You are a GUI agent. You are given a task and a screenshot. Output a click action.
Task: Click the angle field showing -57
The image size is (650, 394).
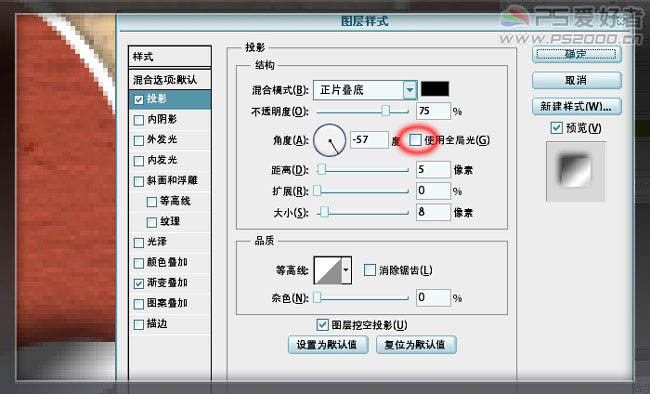pyautogui.click(x=369, y=140)
